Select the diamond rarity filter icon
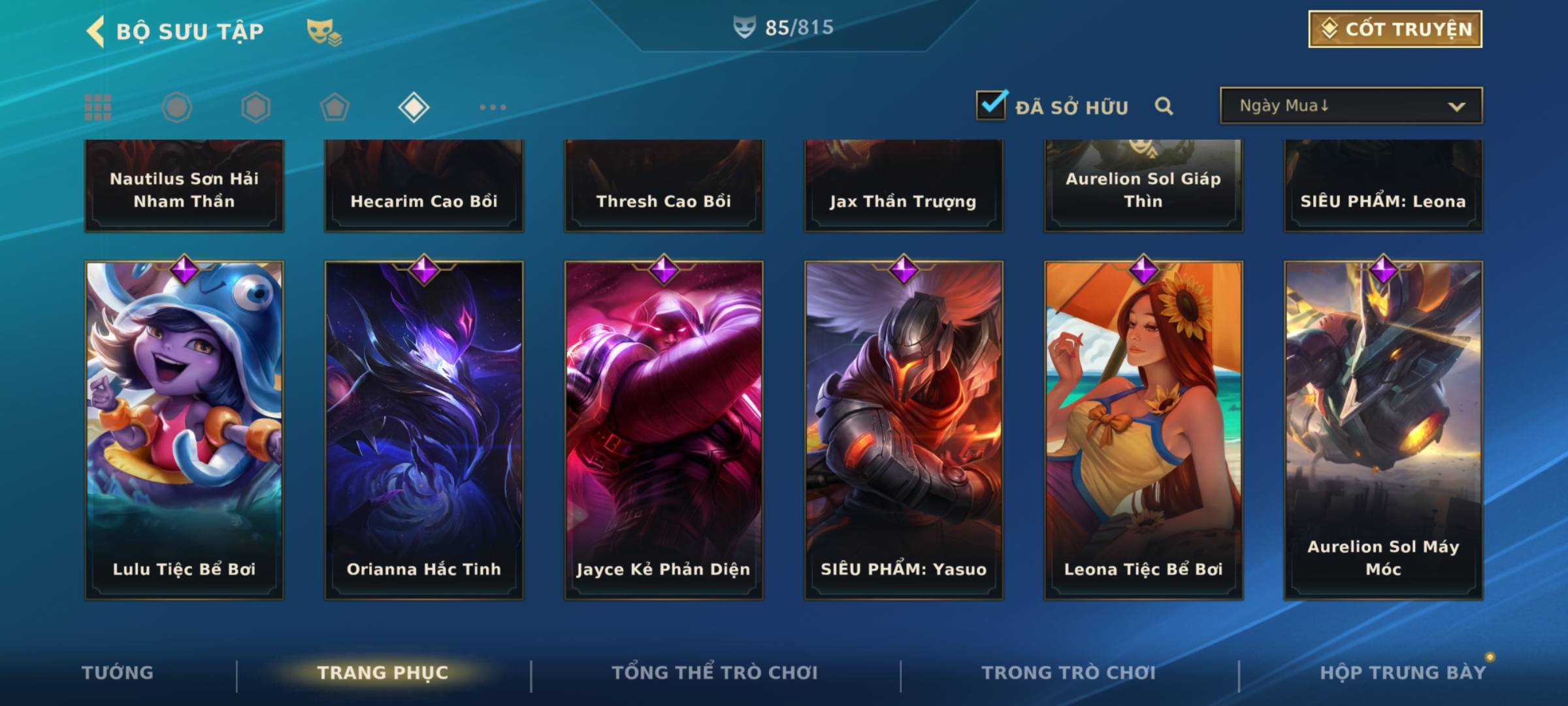 pos(414,107)
